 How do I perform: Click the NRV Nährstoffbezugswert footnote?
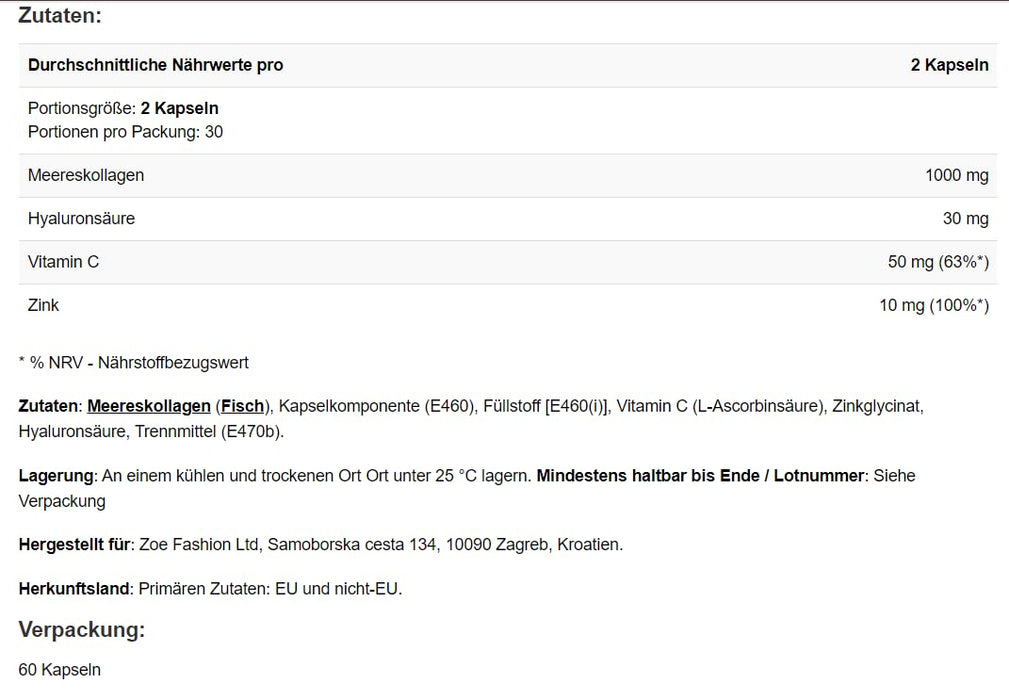[x=134, y=363]
